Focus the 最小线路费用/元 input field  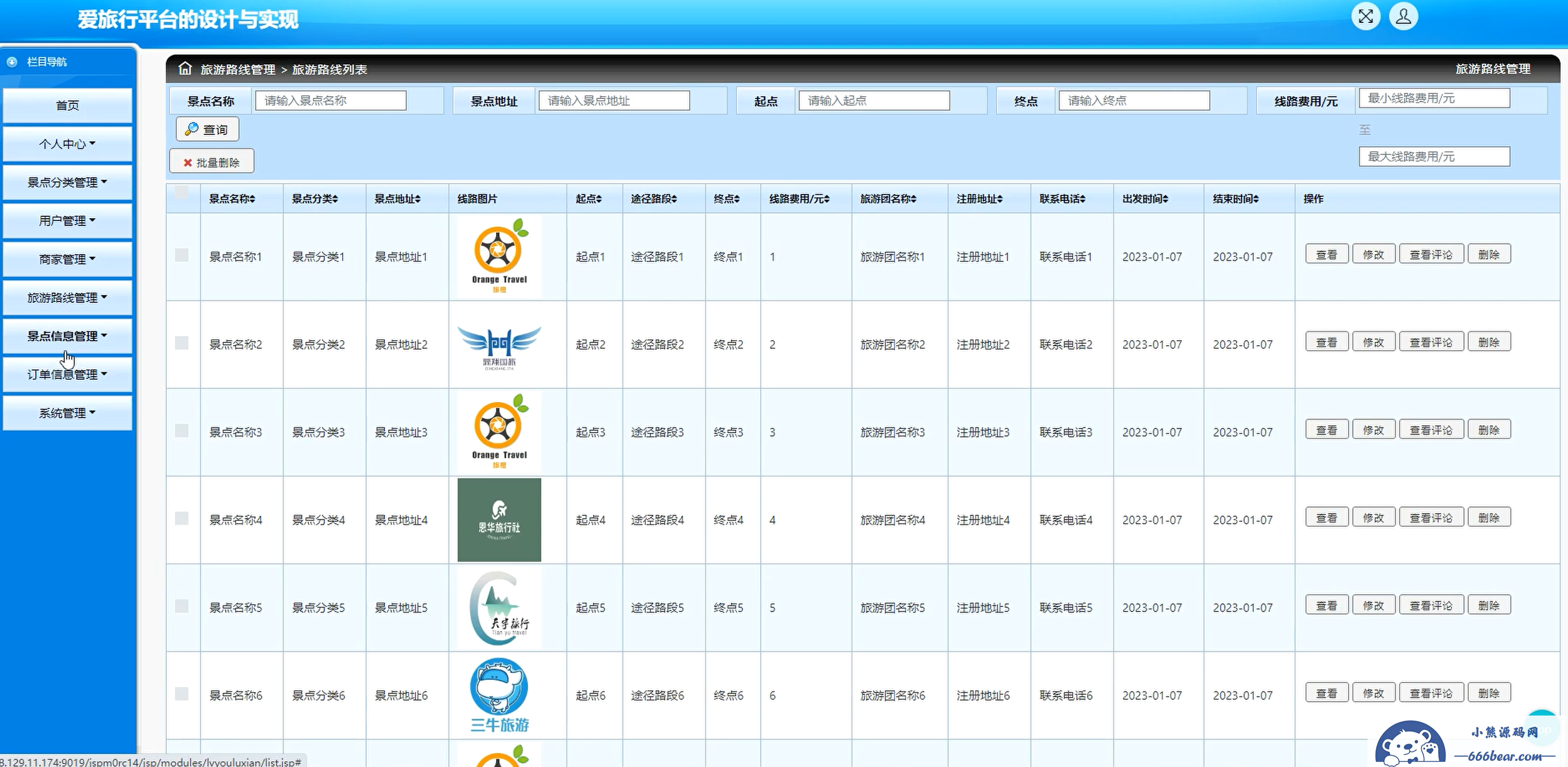[1434, 98]
